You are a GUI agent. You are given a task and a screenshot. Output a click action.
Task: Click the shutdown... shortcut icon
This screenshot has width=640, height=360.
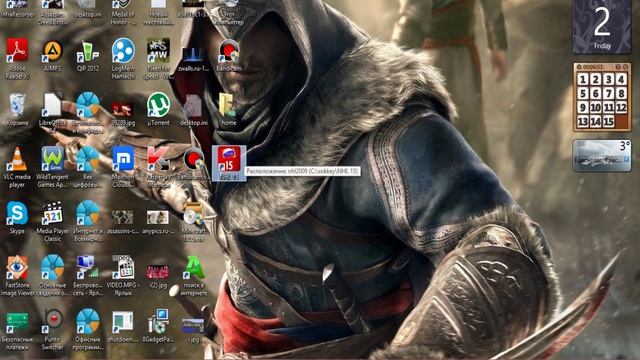[123, 322]
